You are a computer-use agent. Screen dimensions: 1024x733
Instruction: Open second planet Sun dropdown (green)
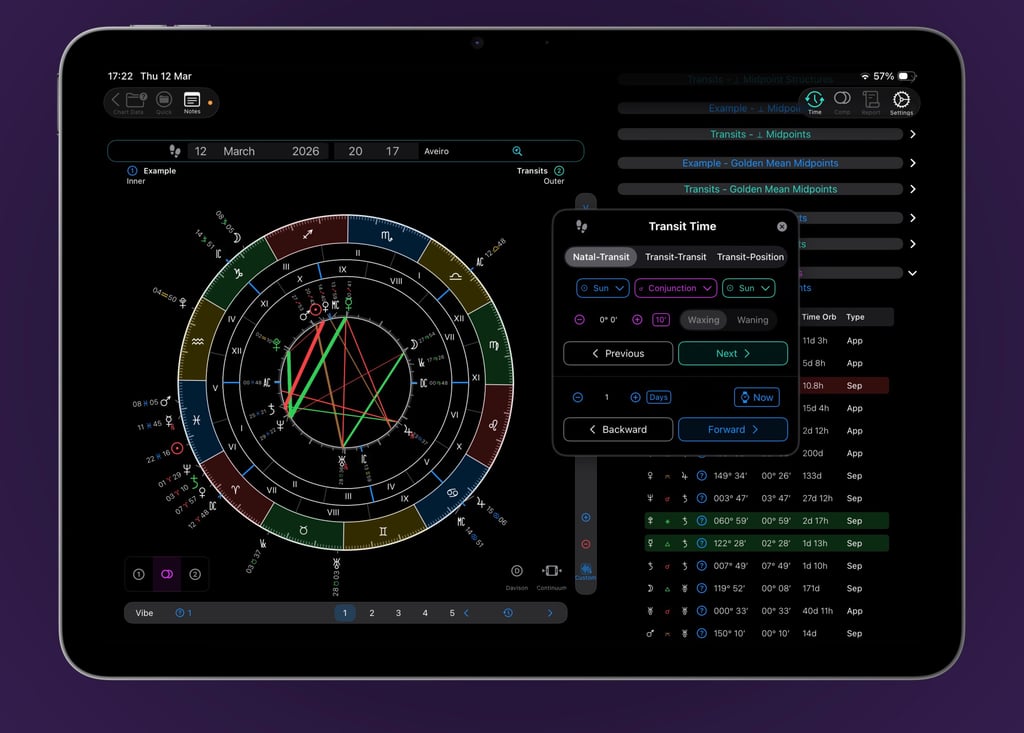tap(749, 288)
